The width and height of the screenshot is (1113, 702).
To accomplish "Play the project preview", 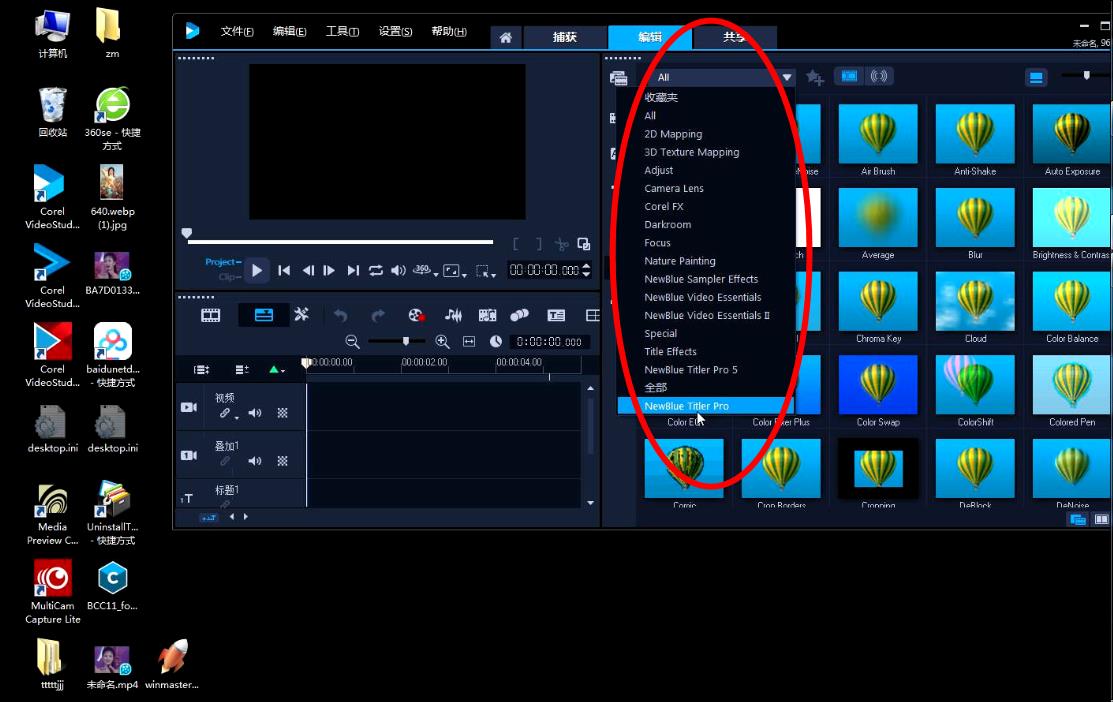I will click(257, 270).
